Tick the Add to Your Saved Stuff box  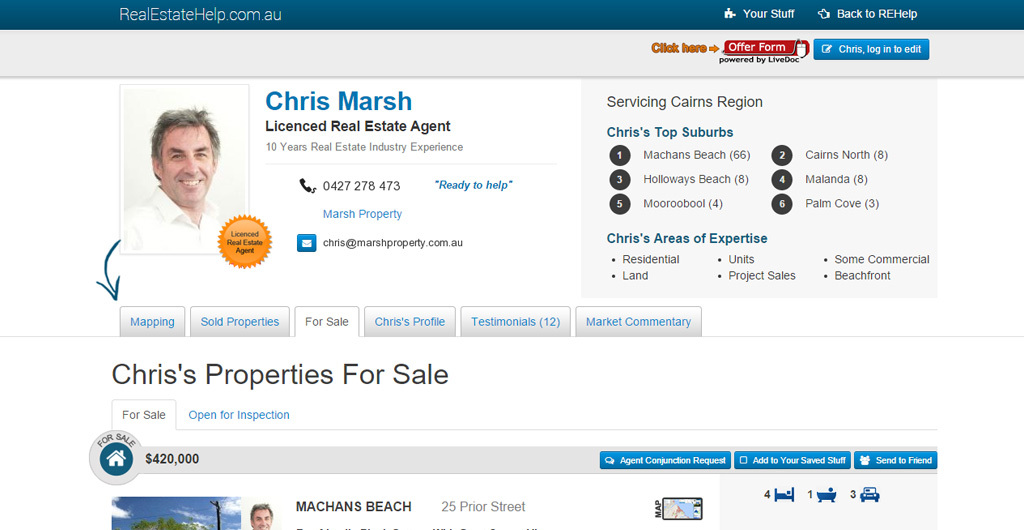point(744,460)
